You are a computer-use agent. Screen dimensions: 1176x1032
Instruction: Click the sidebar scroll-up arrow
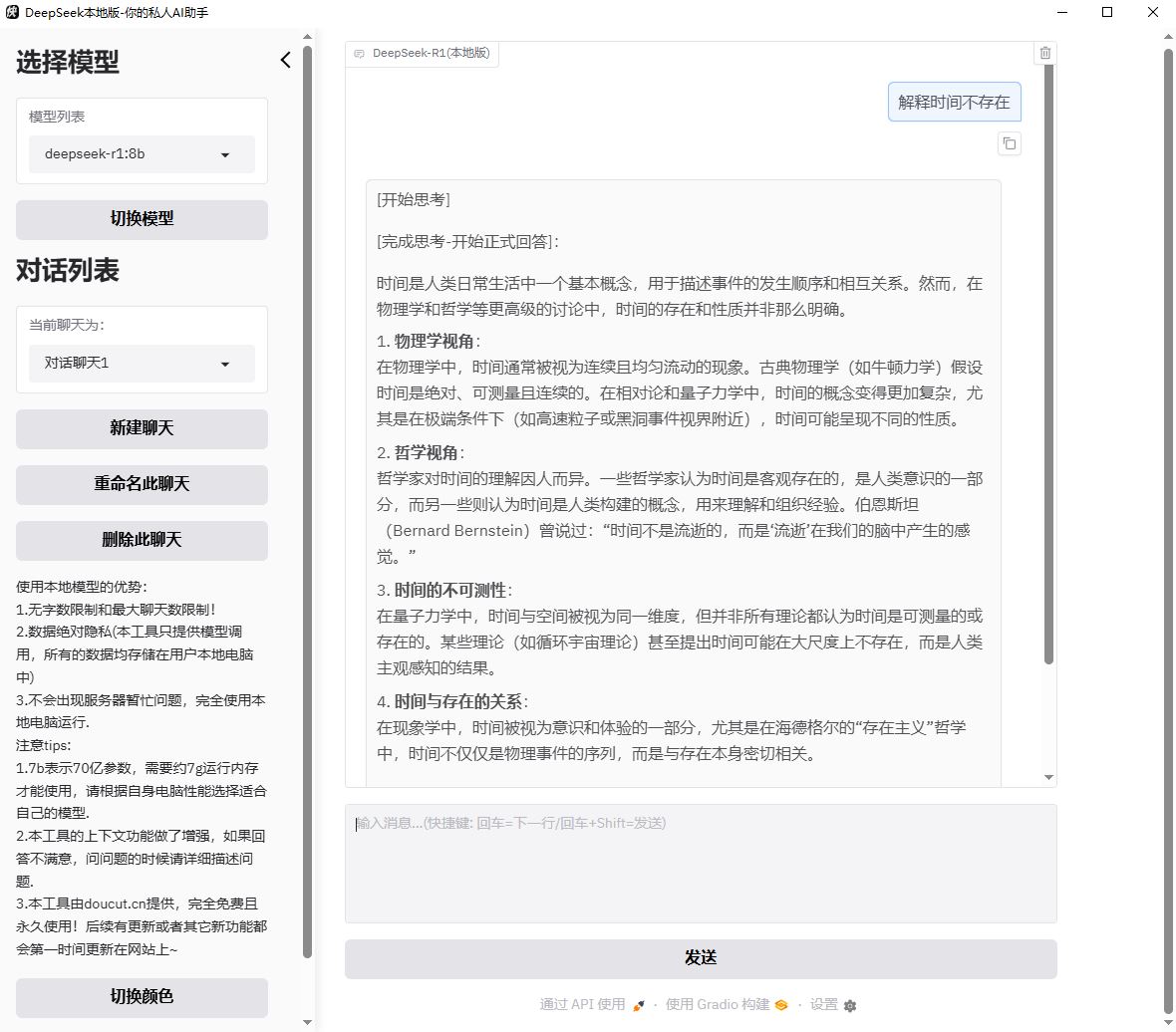pyautogui.click(x=307, y=36)
